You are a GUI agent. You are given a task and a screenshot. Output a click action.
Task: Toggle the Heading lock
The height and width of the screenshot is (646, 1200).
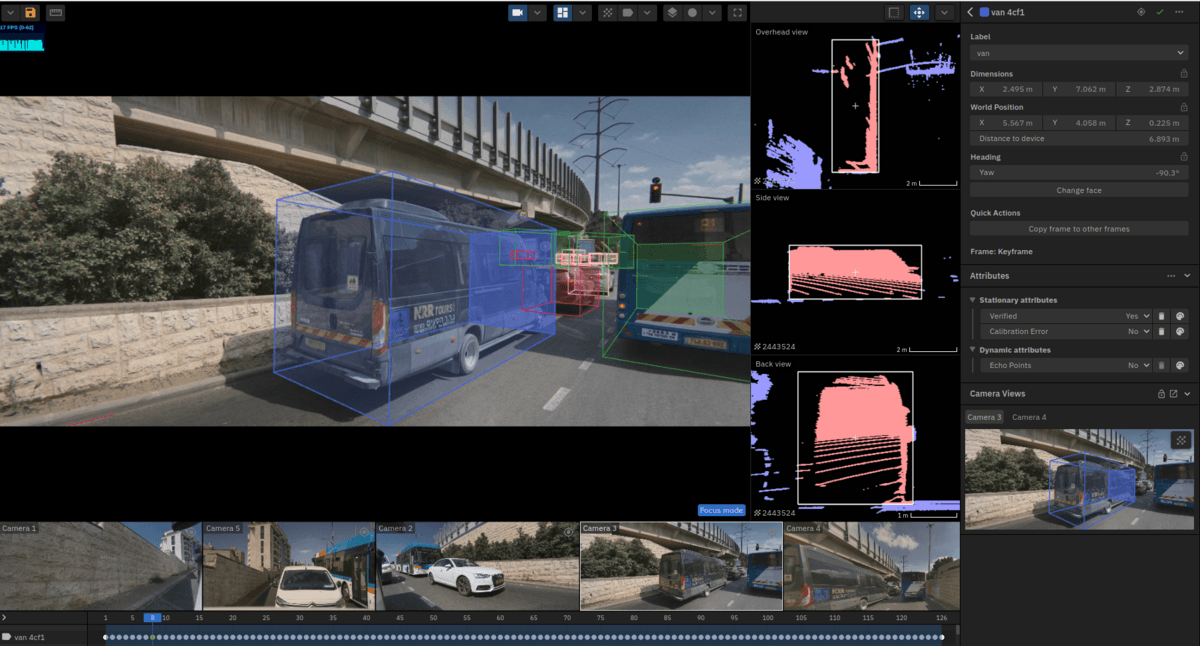pyautogui.click(x=1184, y=157)
